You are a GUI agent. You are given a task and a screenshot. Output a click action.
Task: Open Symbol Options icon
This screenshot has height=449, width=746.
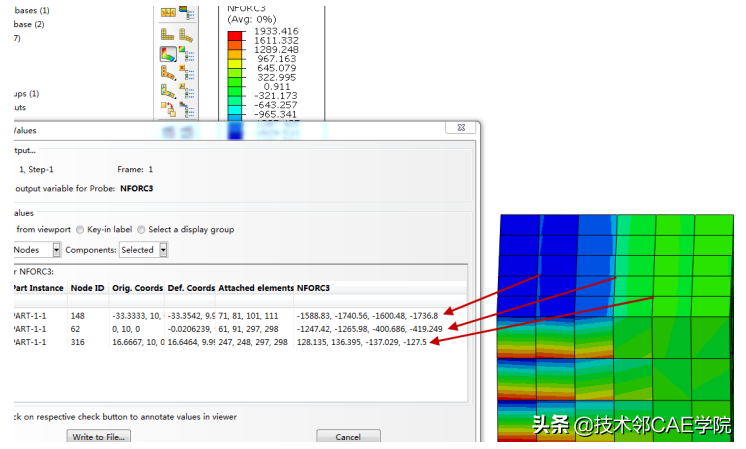[187, 73]
